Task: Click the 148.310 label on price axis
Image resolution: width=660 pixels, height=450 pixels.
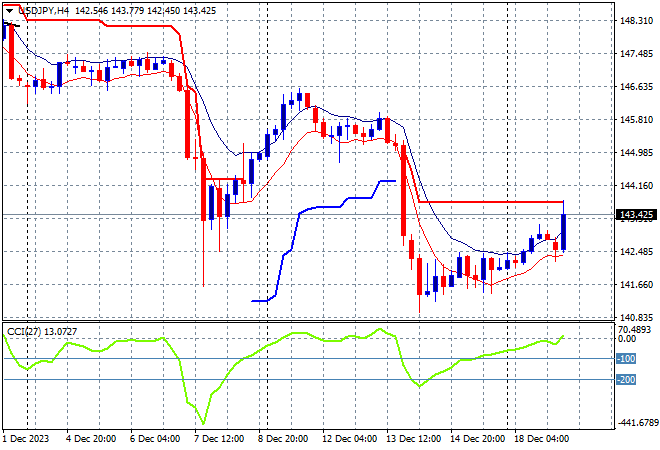Action: pos(636,20)
